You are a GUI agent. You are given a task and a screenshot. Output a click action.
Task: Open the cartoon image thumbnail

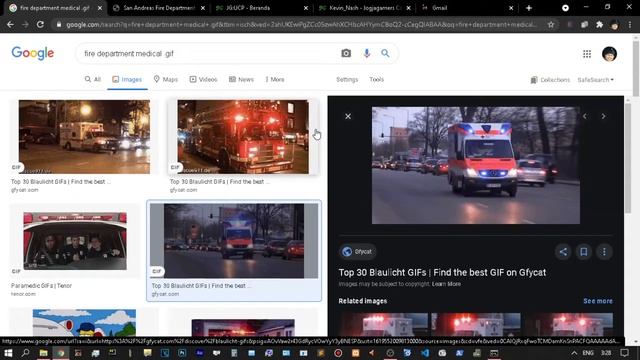pos(84,322)
